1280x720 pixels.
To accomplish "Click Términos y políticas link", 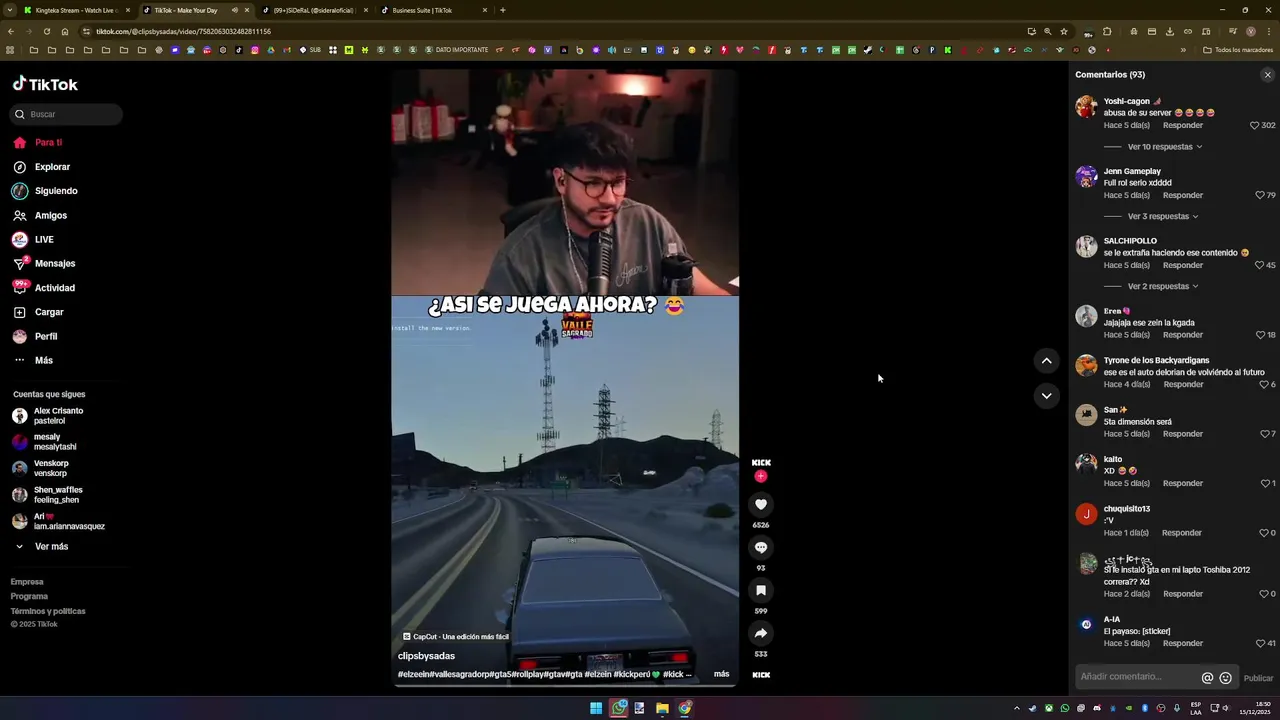I will tap(48, 611).
